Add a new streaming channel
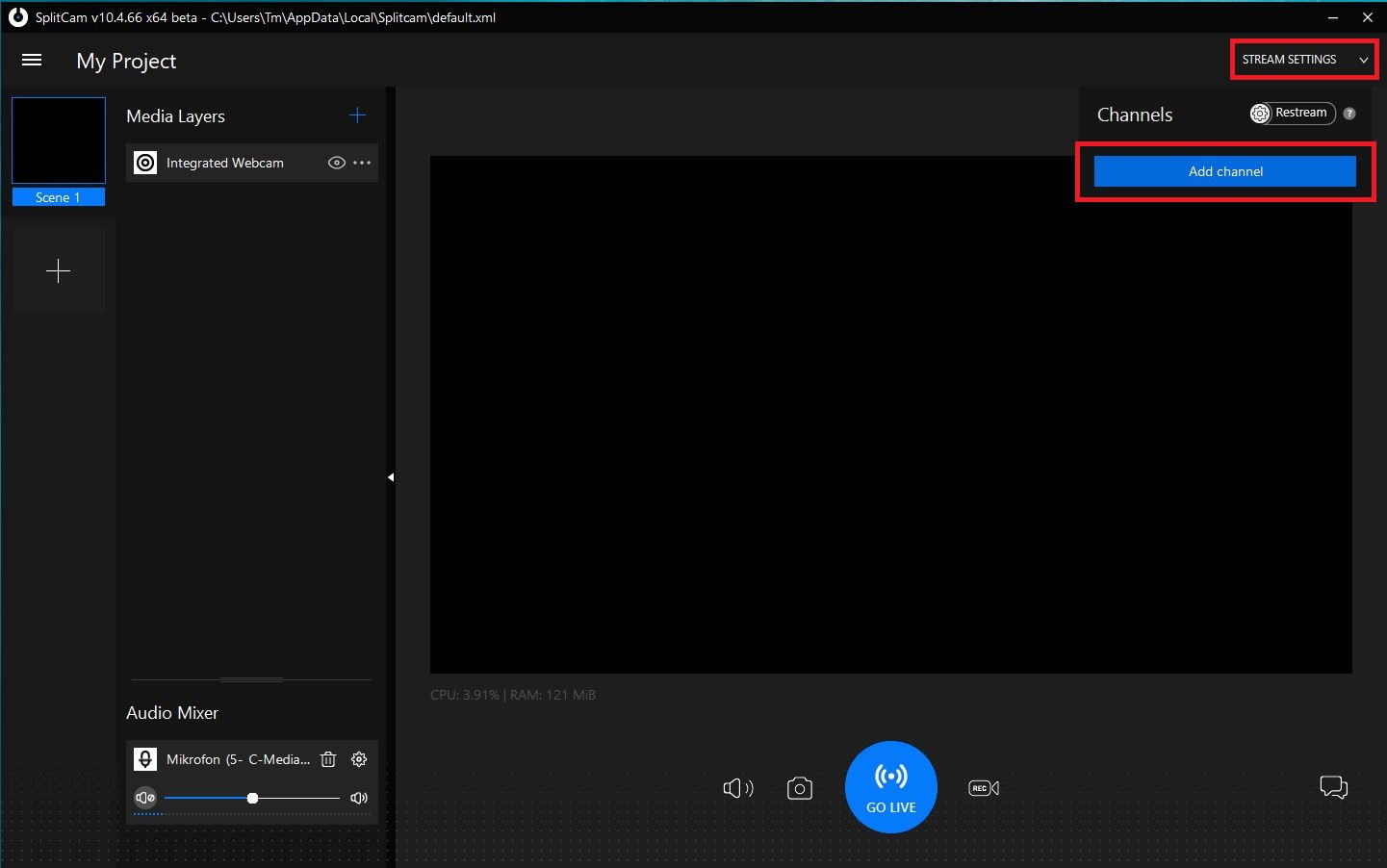The height and width of the screenshot is (868, 1387). tap(1224, 171)
